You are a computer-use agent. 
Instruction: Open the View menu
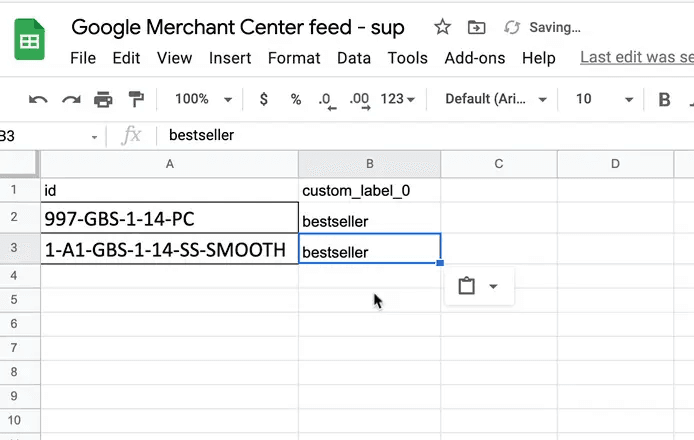click(174, 58)
